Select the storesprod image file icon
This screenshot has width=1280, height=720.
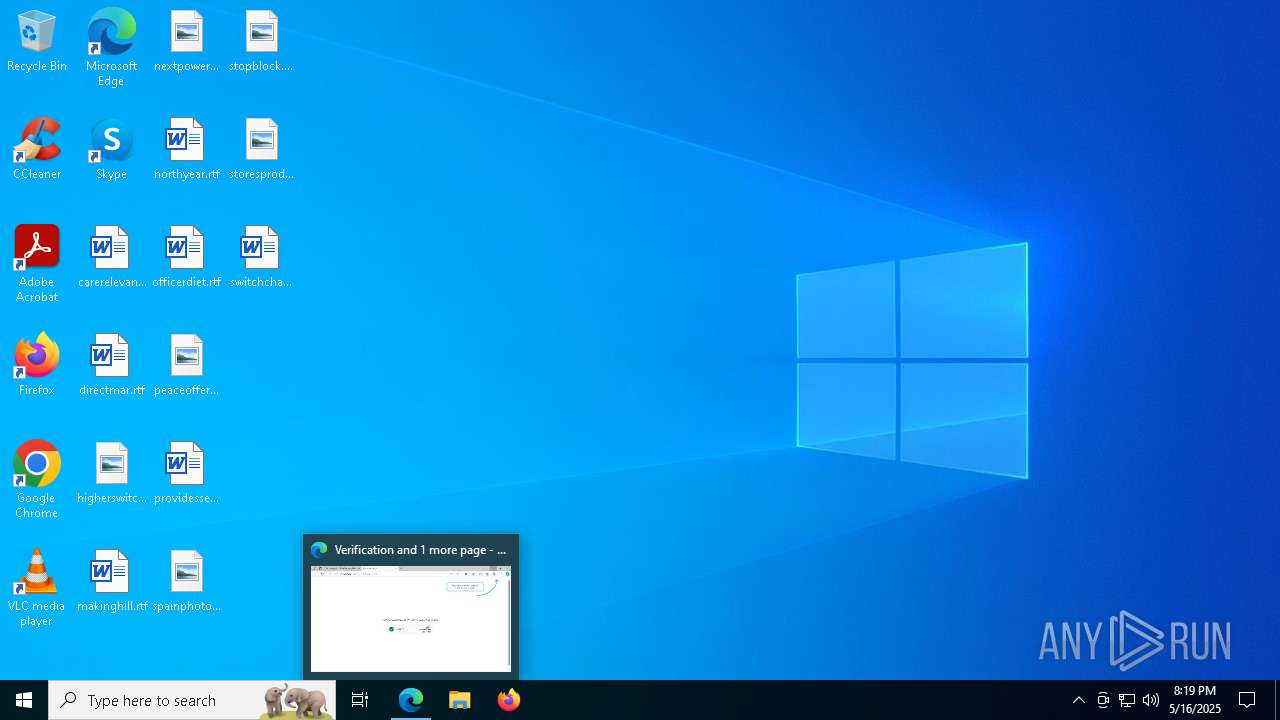261,150
